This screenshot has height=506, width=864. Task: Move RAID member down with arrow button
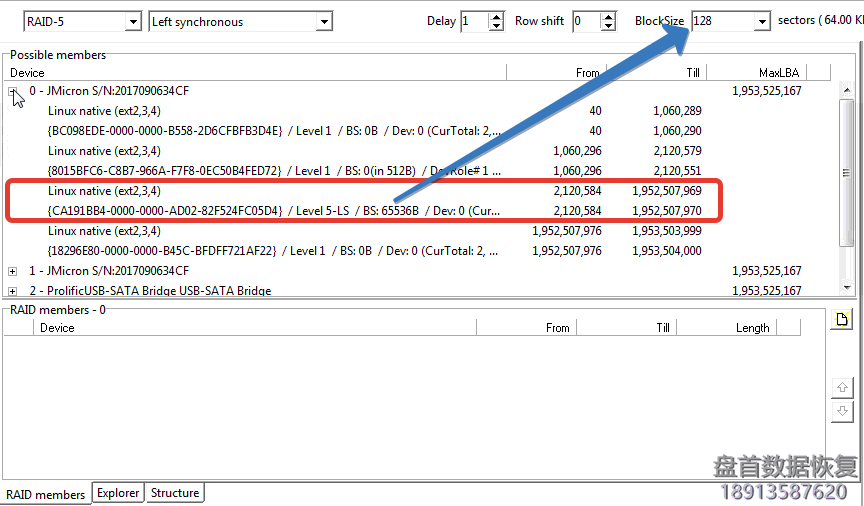point(842,411)
